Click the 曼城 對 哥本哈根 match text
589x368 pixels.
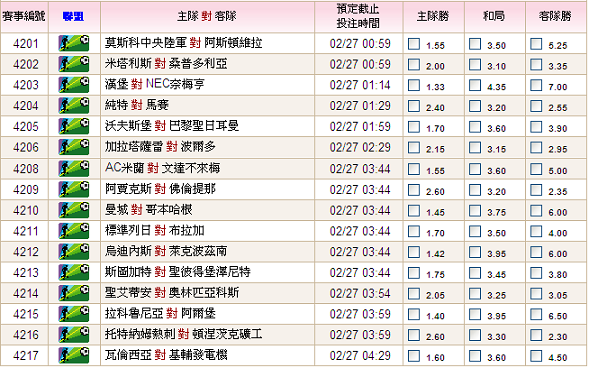coord(149,210)
